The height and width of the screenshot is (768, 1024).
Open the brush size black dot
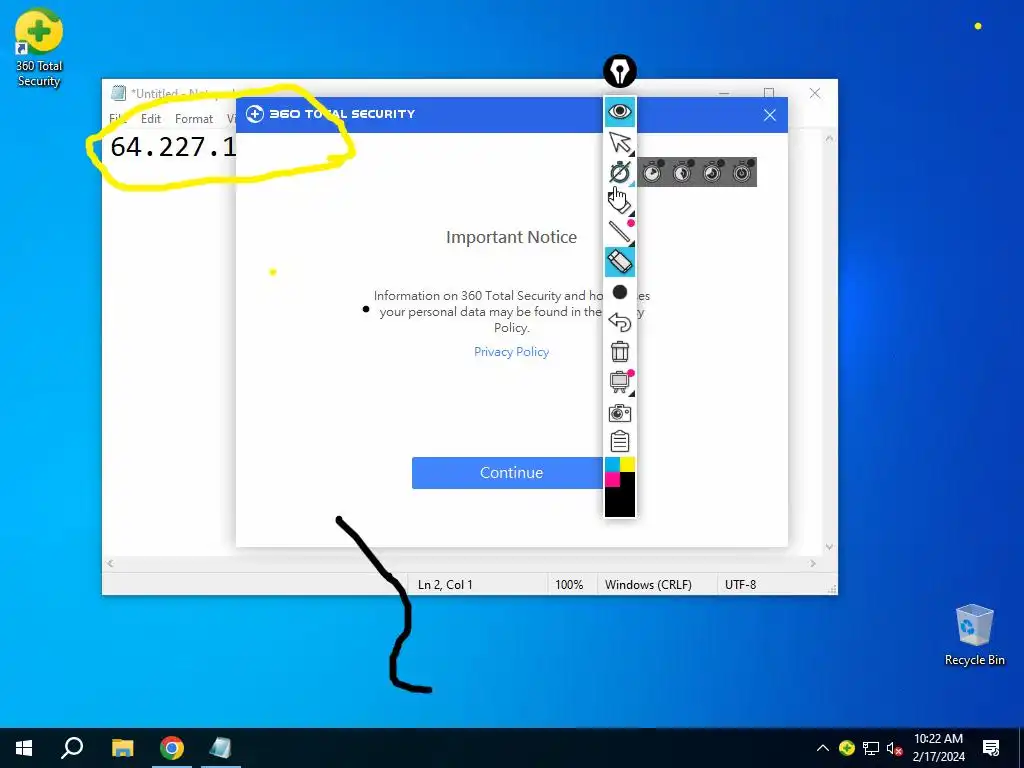(620, 292)
